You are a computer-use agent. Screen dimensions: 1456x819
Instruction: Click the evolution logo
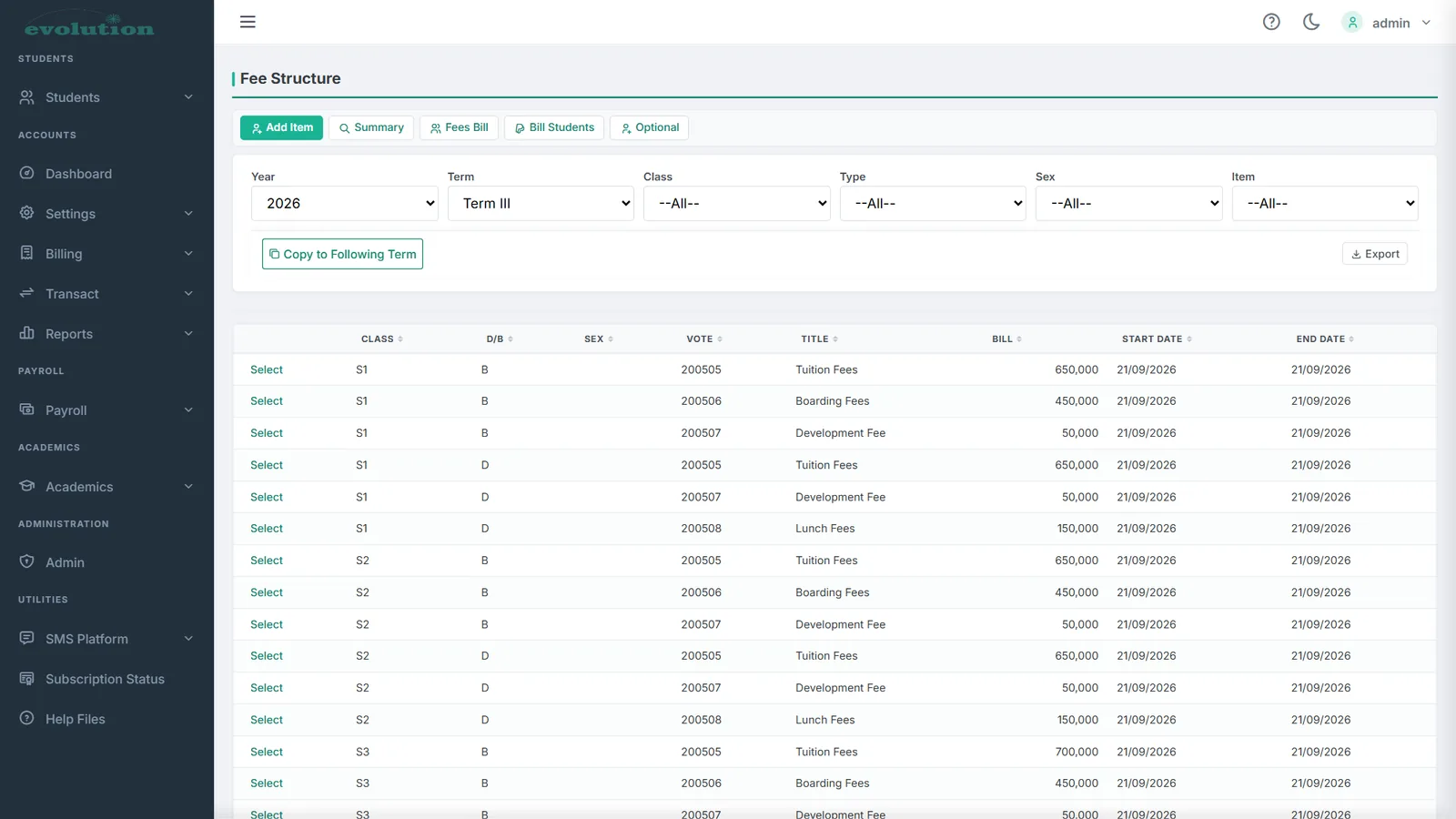[89, 25]
